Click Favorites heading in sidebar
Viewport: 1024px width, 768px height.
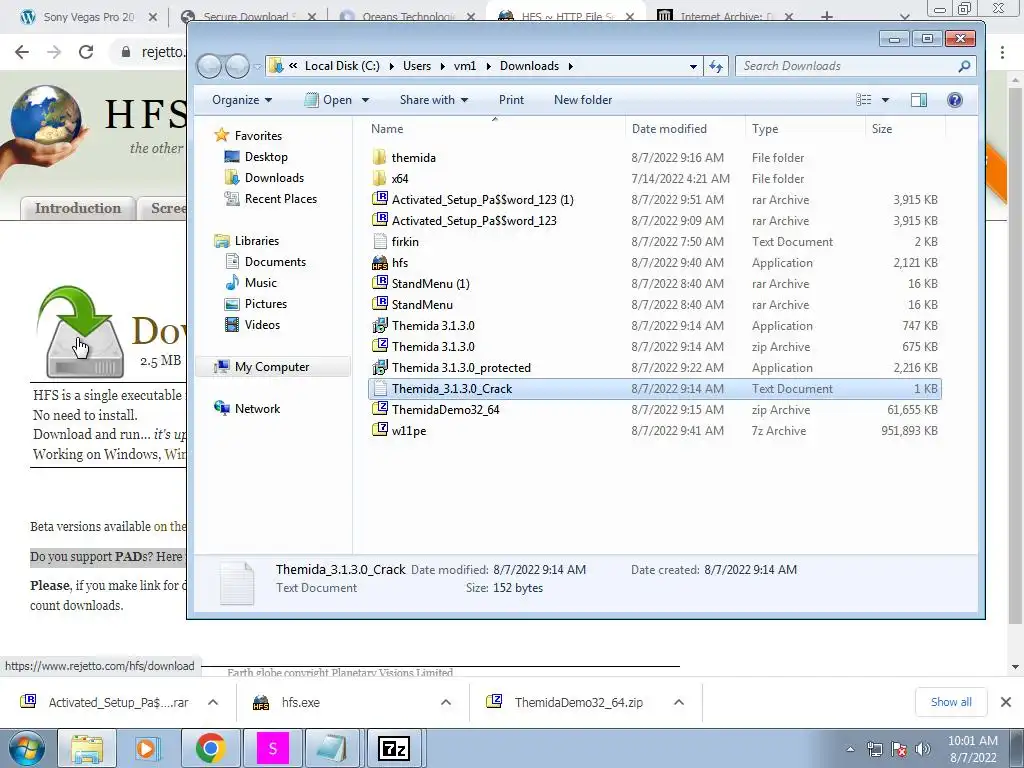pyautogui.click(x=258, y=136)
